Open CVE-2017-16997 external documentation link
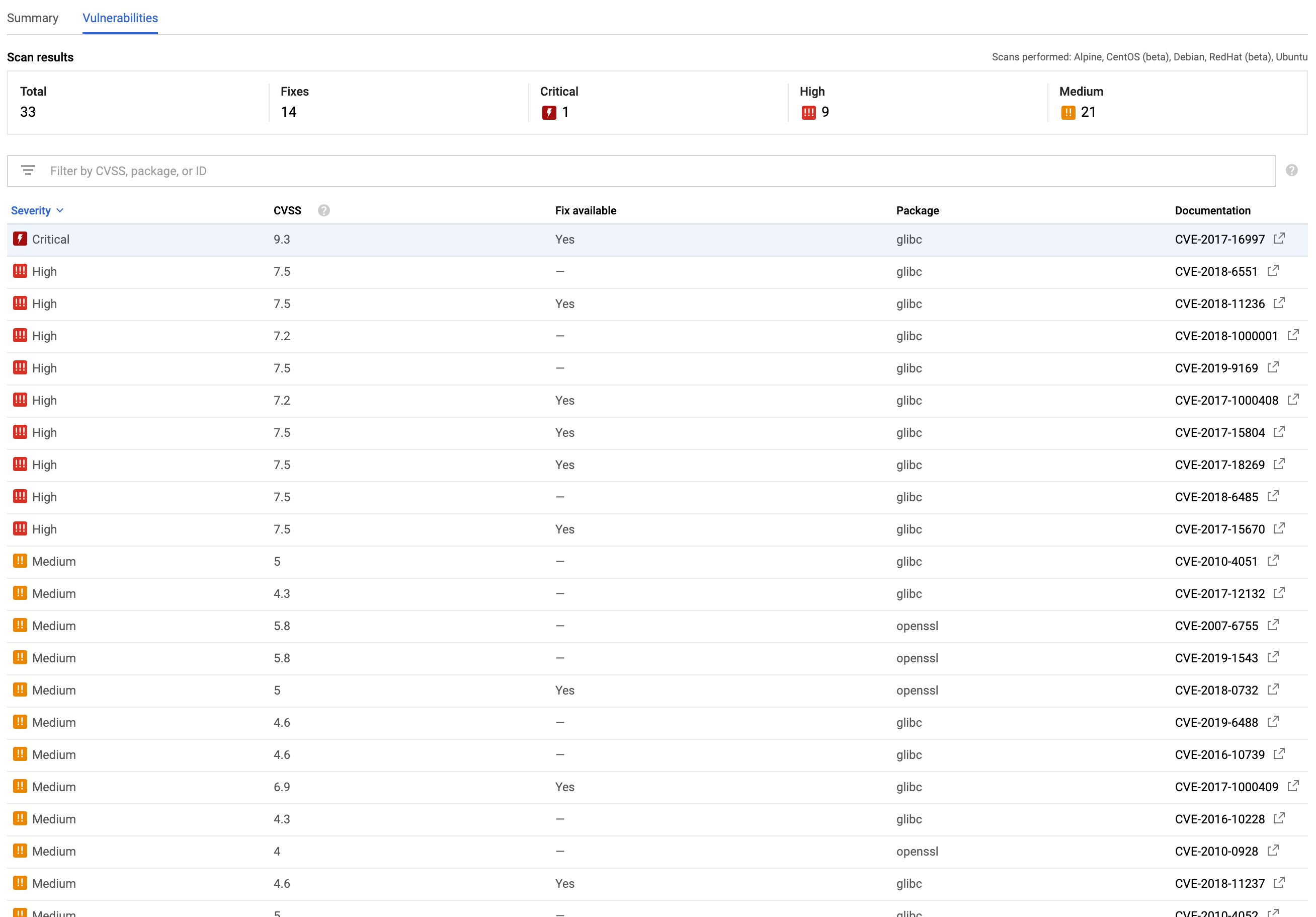1316x917 pixels. [x=1279, y=239]
